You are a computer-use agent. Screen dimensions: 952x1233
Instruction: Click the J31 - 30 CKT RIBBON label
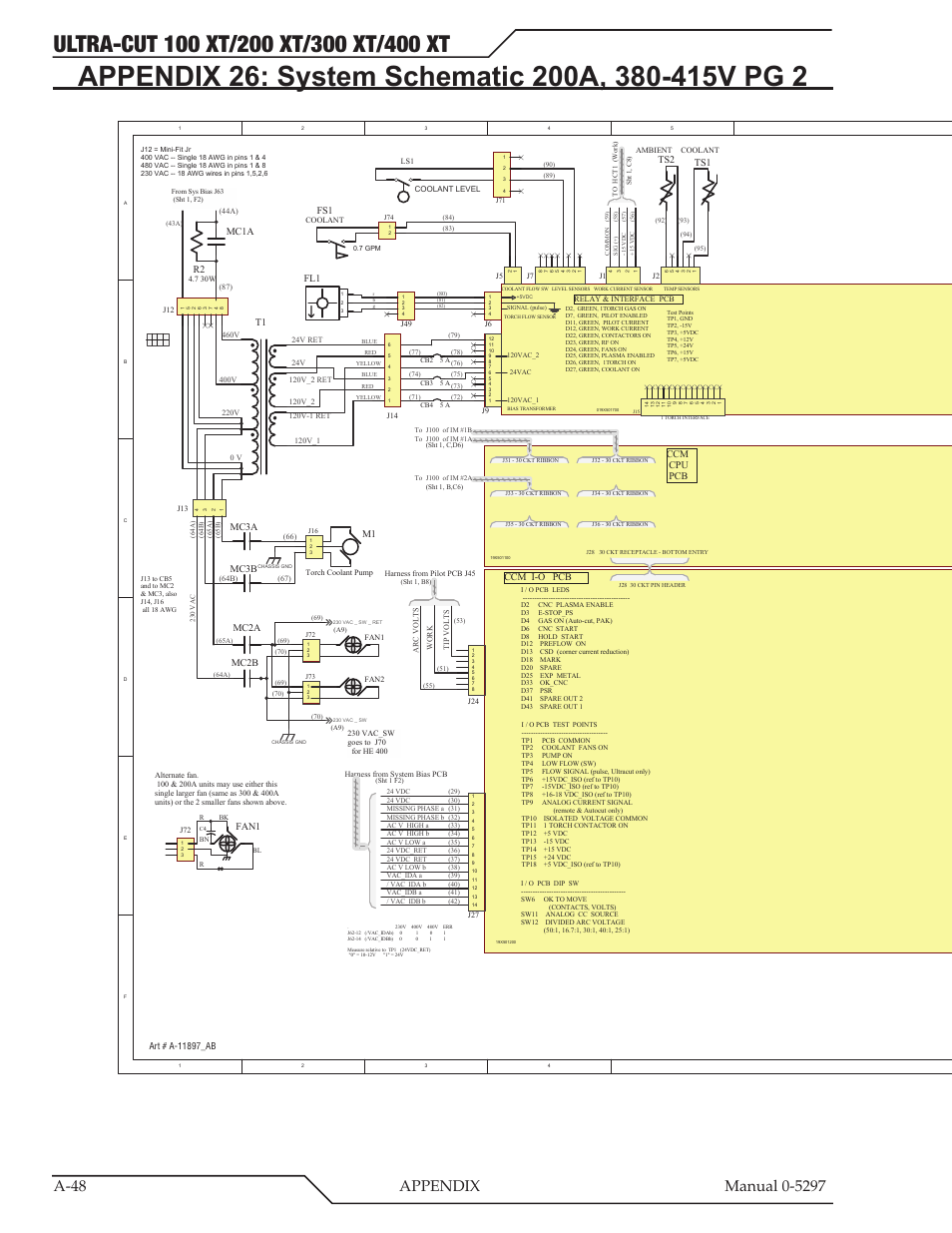(x=530, y=461)
